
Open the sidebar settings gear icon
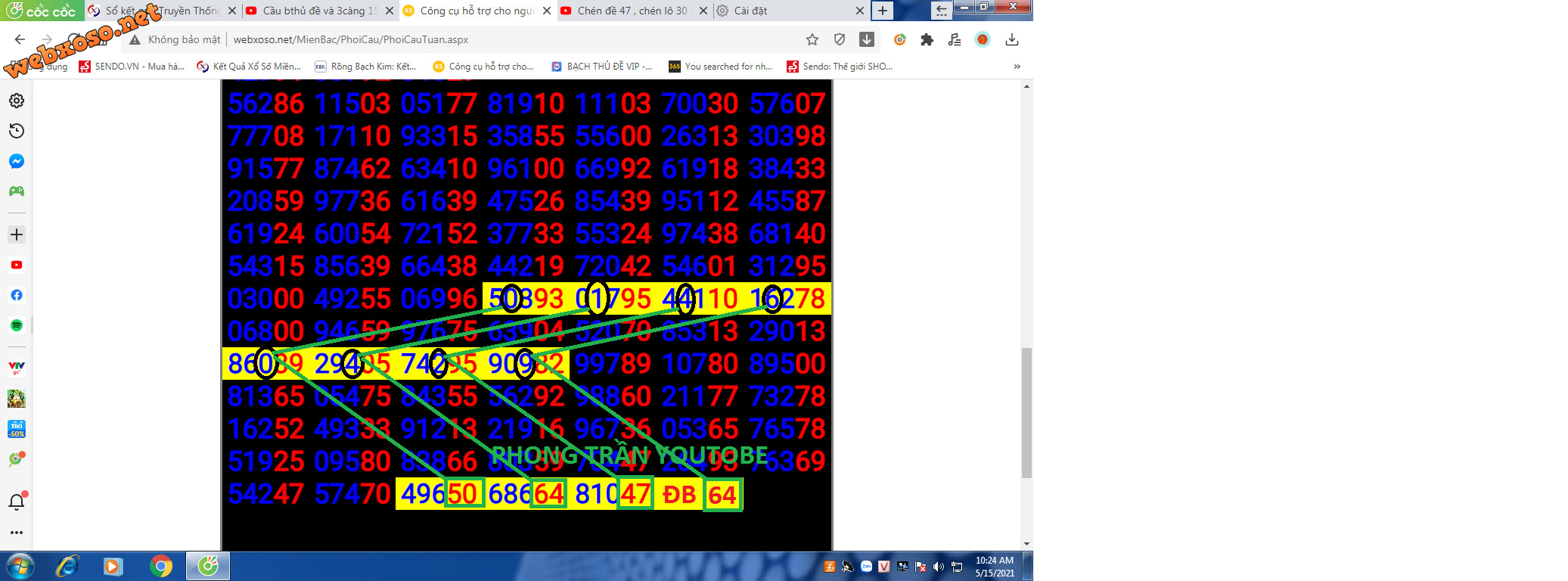click(x=17, y=101)
